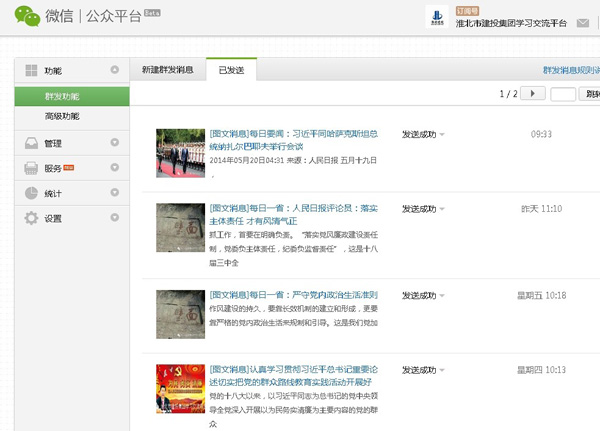The height and width of the screenshot is (431, 600).
Task: Go to next page with arrow button
Action: pyautogui.click(x=534, y=94)
